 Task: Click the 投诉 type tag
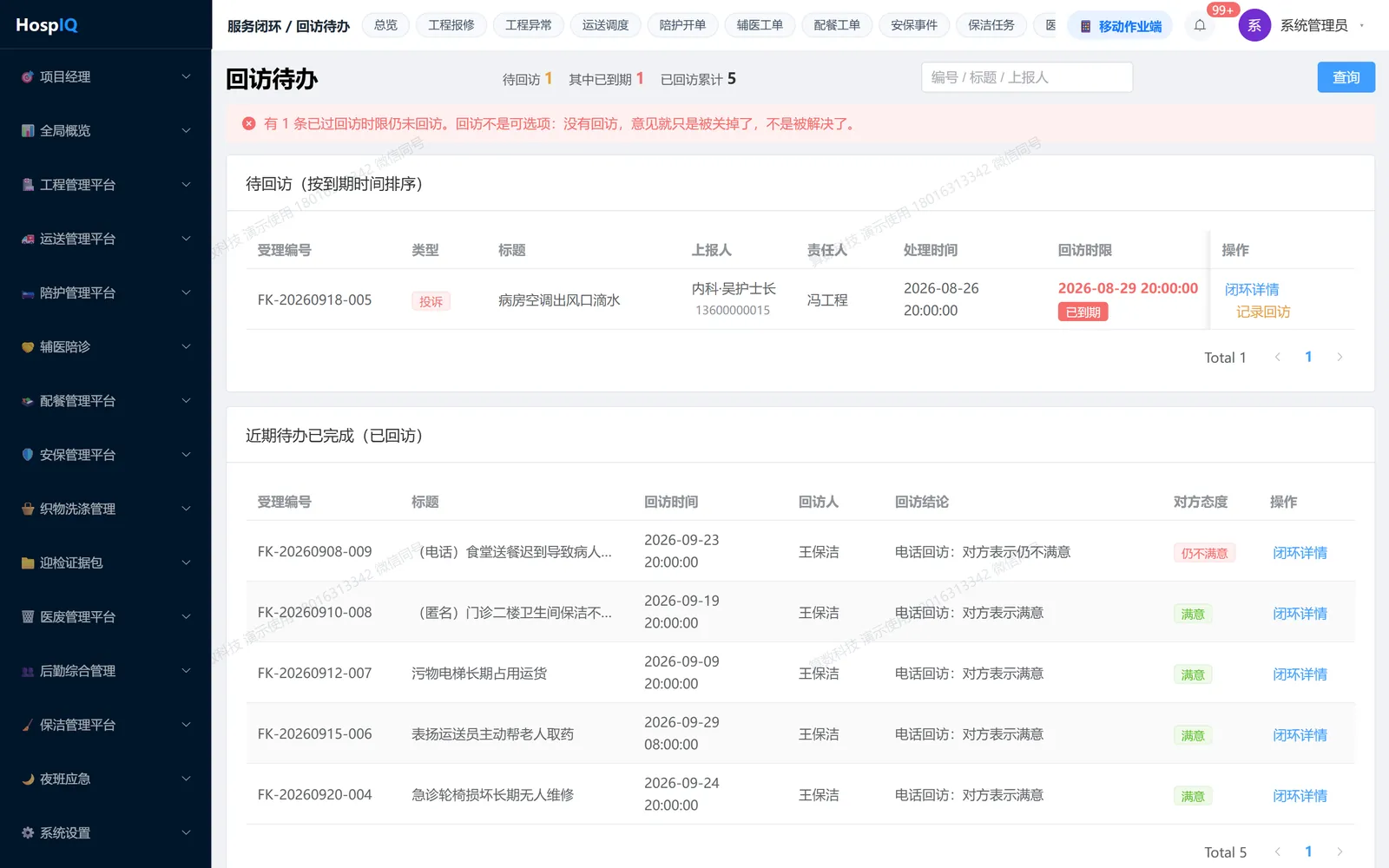coord(431,301)
